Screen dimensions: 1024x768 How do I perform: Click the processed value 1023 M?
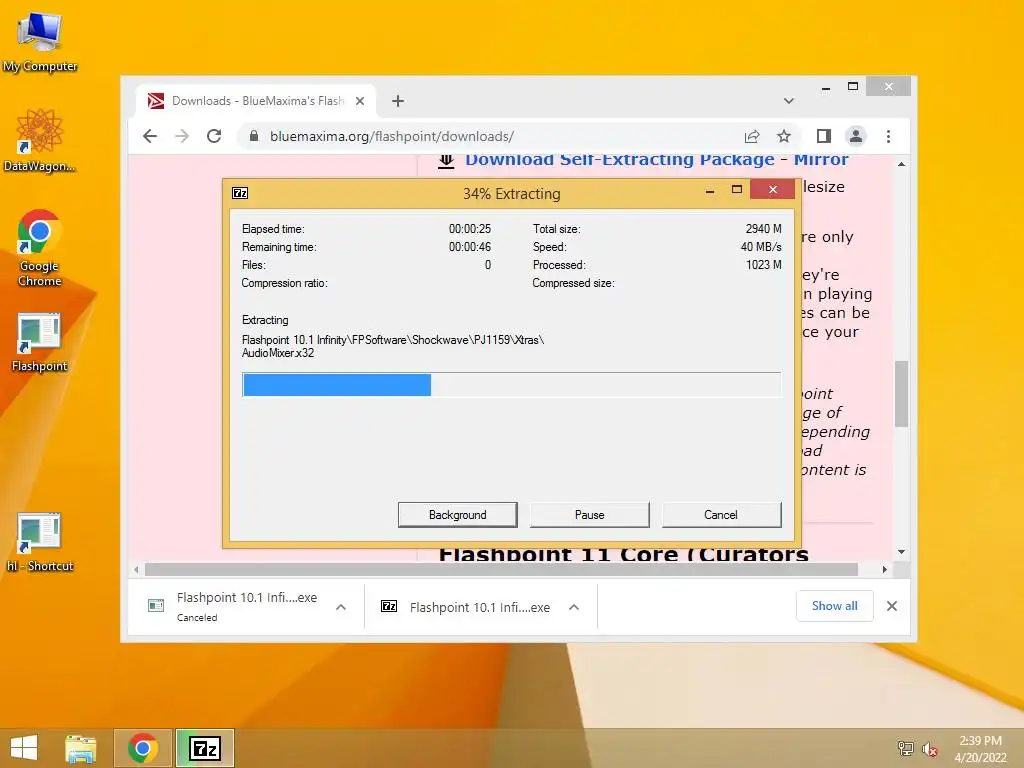[x=763, y=264]
